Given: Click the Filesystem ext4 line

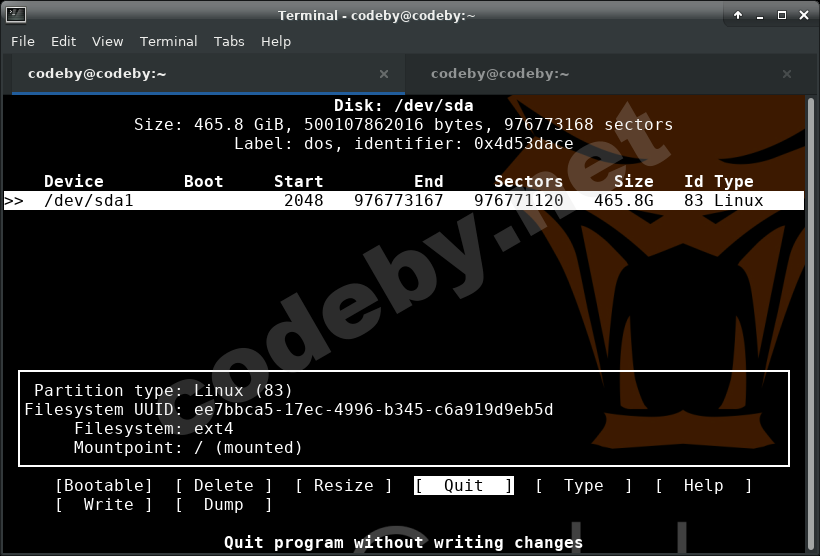Looking at the screenshot, I should (x=154, y=429).
